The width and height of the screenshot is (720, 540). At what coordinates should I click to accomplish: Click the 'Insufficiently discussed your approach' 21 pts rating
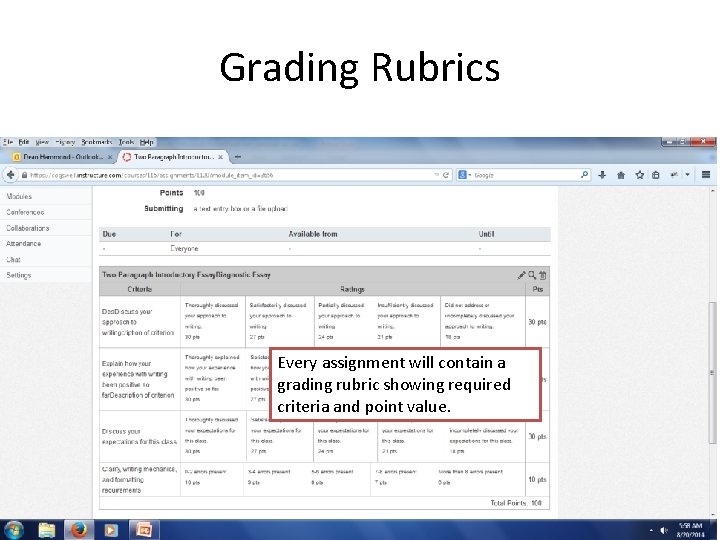[x=406, y=321]
